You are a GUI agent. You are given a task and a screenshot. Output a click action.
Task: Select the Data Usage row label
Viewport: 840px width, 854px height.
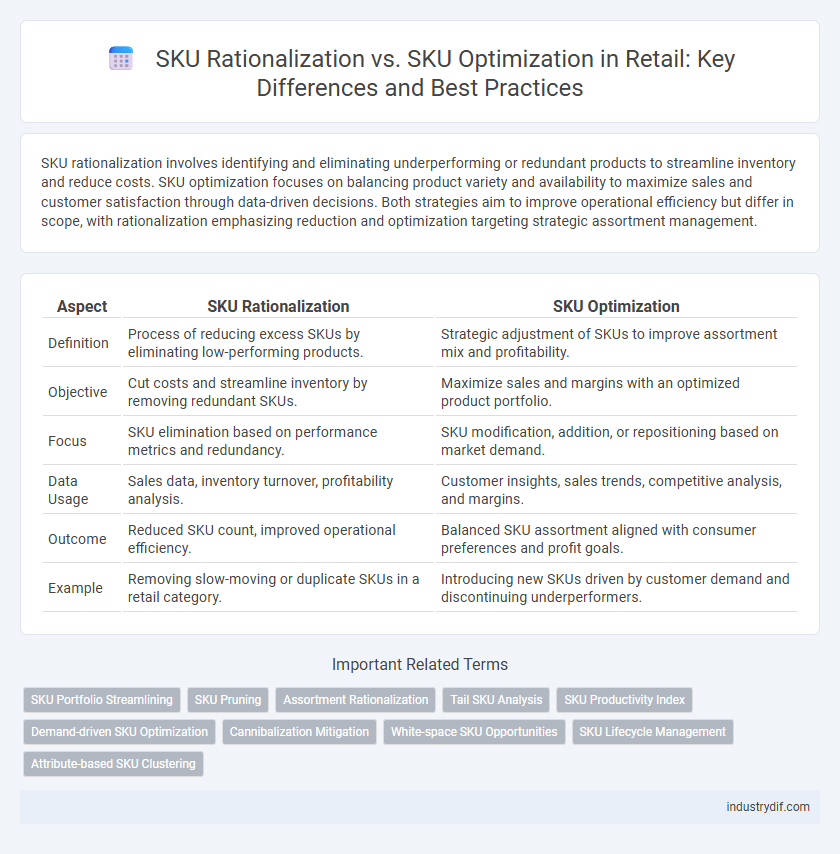[x=68, y=490]
